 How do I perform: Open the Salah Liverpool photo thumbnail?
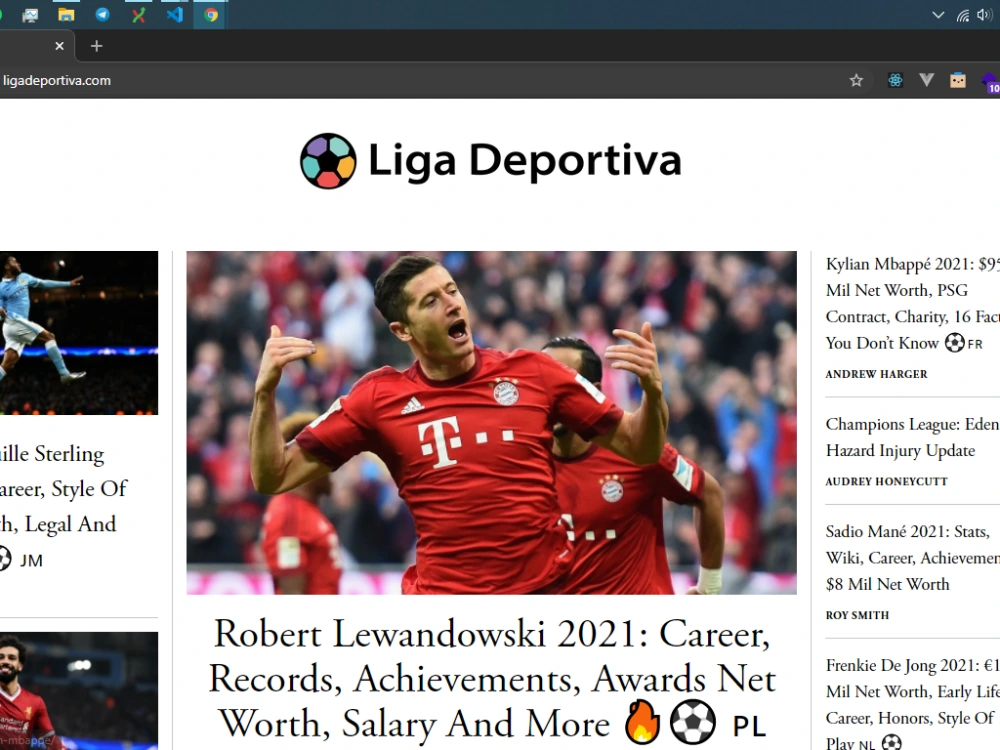pyautogui.click(x=79, y=691)
